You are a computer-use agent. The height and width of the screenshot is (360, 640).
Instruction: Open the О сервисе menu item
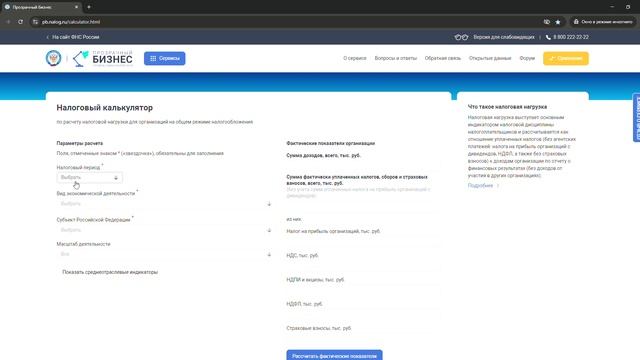pyautogui.click(x=355, y=58)
